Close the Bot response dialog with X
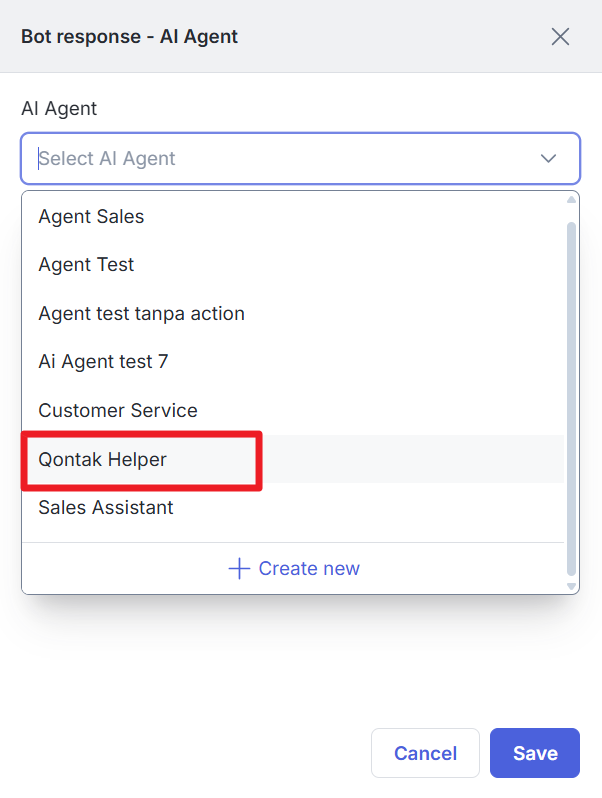Screen dimensions: 602x798 561,37
